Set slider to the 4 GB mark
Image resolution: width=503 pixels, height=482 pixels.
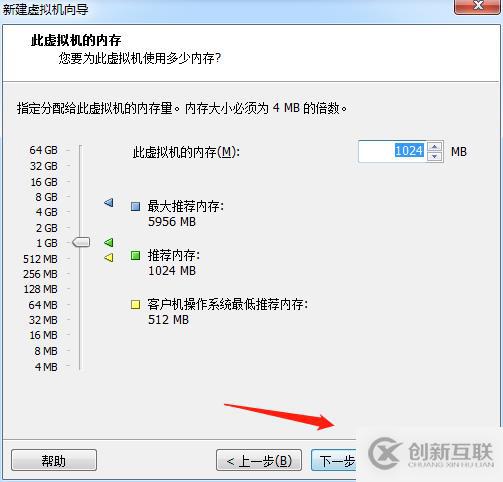tap(80, 212)
